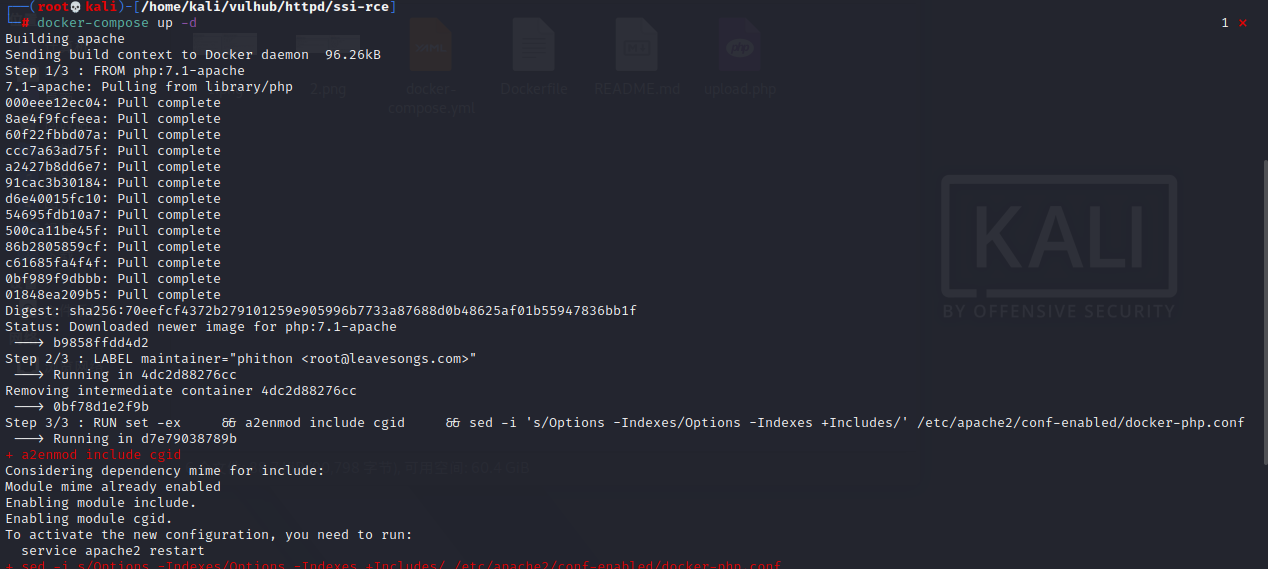The height and width of the screenshot is (569, 1268).
Task: Click 'Removing intermediate container 4dc2d88276cc' line
Action: tap(181, 391)
